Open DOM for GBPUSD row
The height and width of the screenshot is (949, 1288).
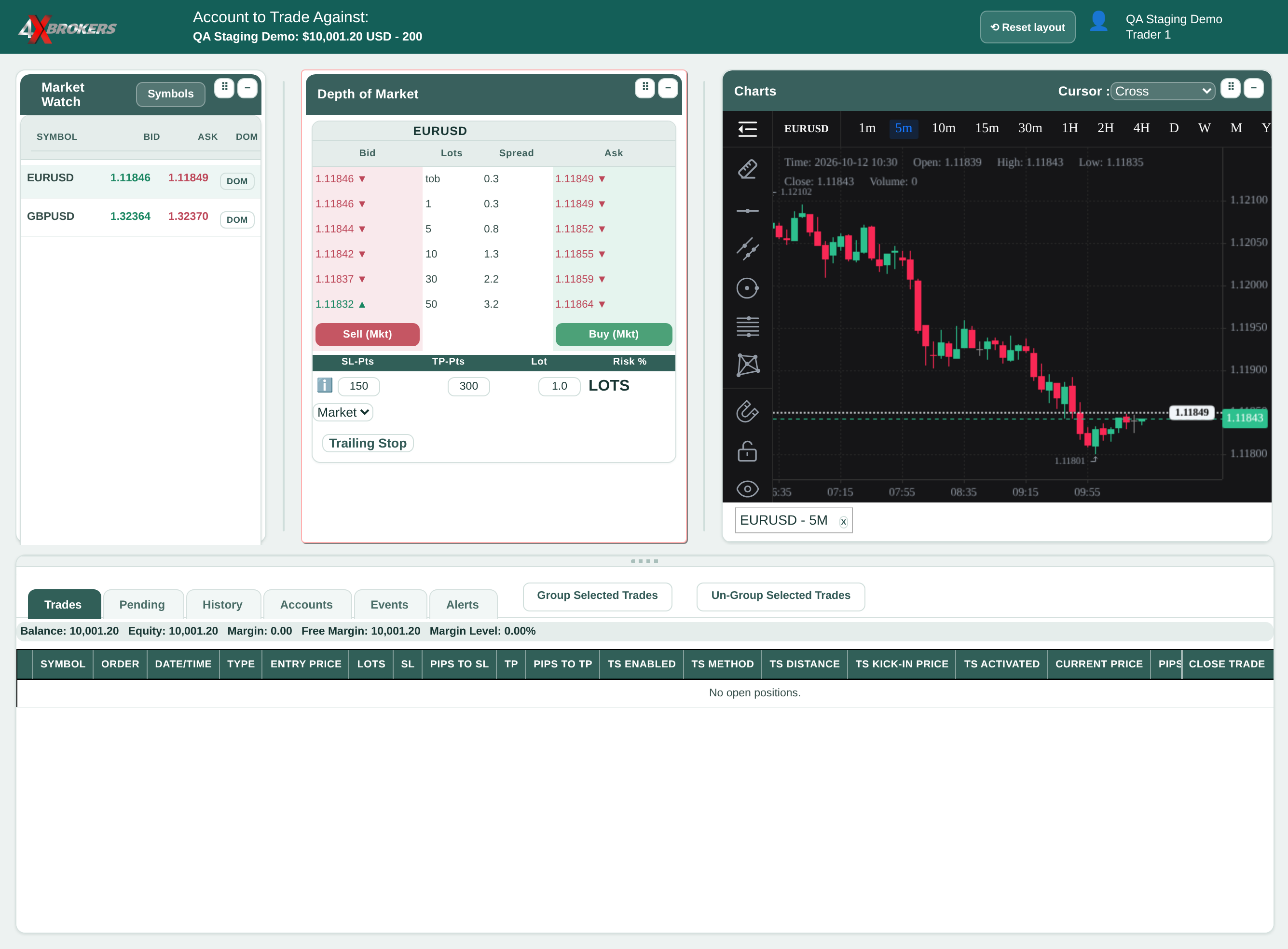point(237,219)
